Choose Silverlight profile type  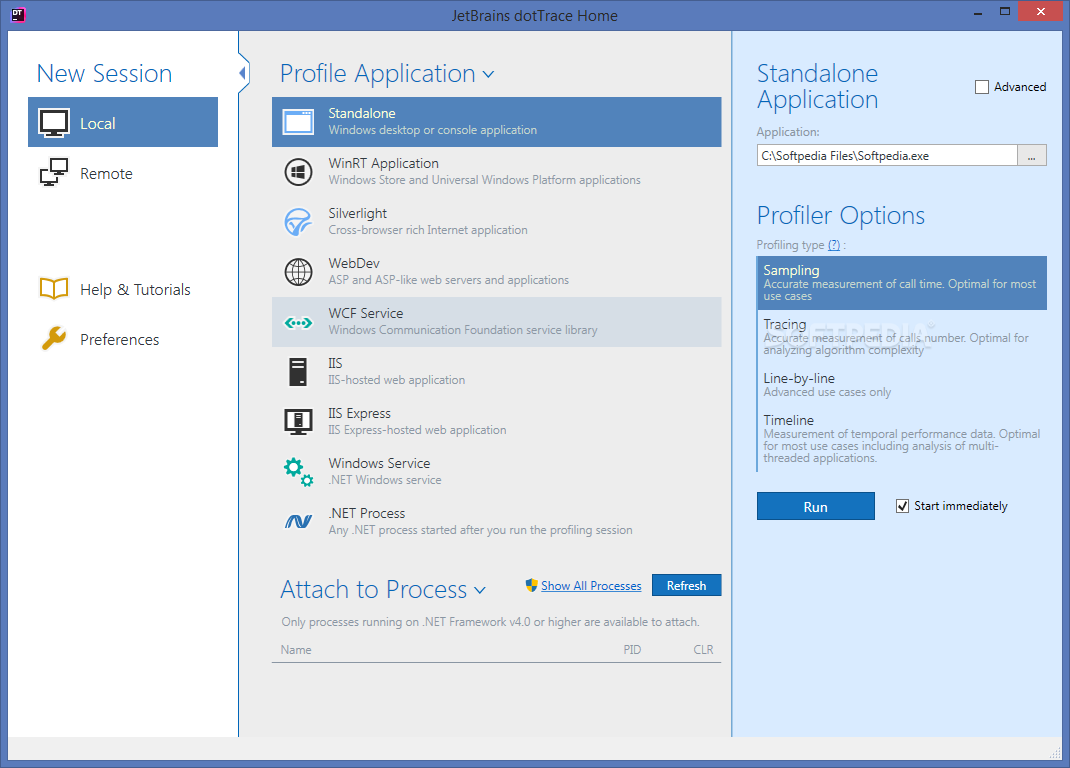497,222
